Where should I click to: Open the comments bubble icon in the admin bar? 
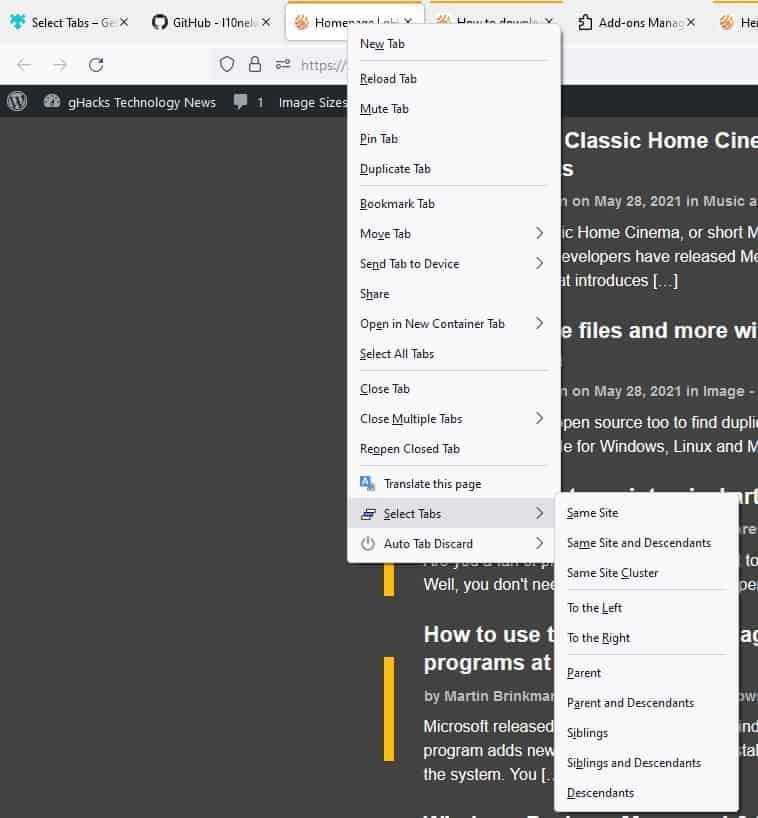240,101
